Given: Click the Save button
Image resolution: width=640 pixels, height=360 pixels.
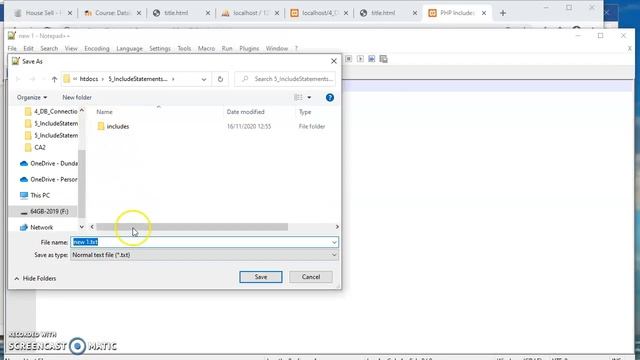Looking at the screenshot, I should tap(261, 277).
